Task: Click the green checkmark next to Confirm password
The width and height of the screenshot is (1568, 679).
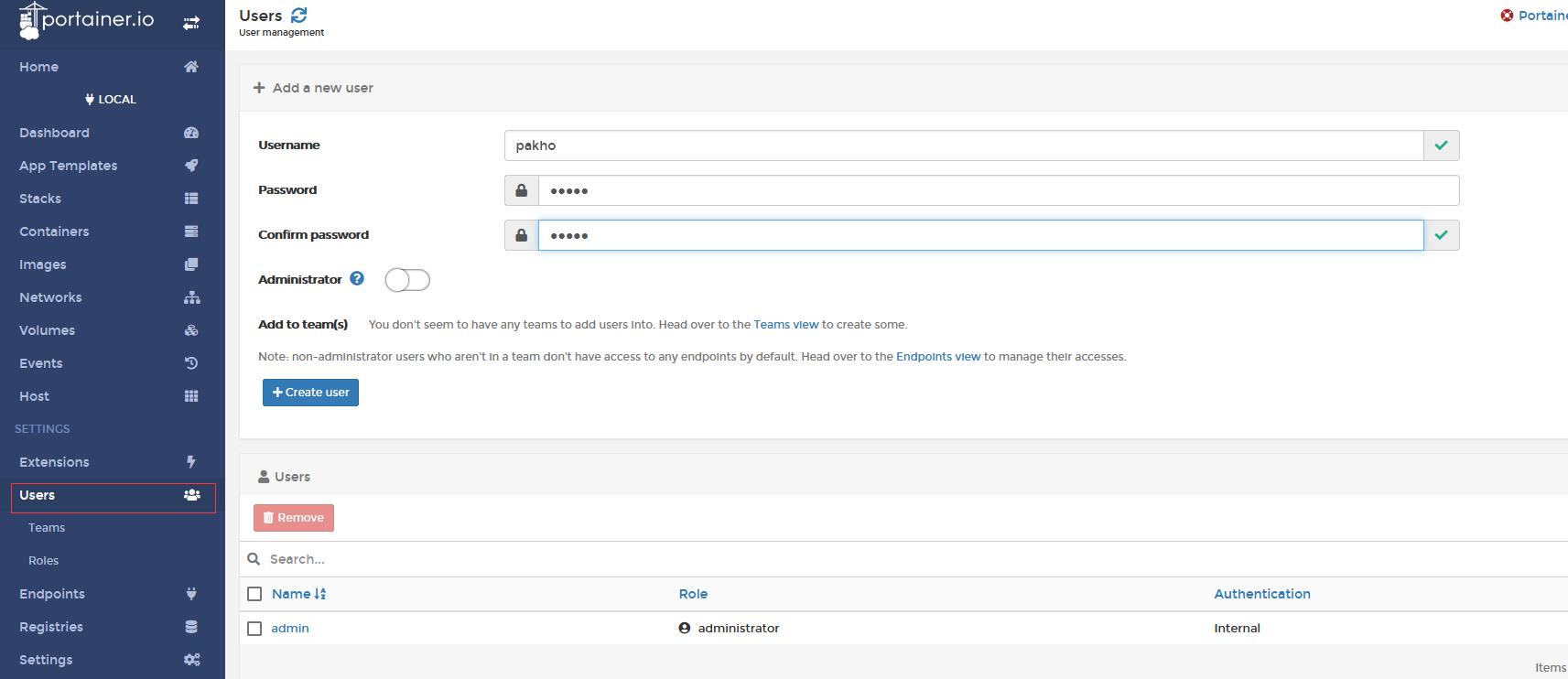Action: pyautogui.click(x=1442, y=235)
